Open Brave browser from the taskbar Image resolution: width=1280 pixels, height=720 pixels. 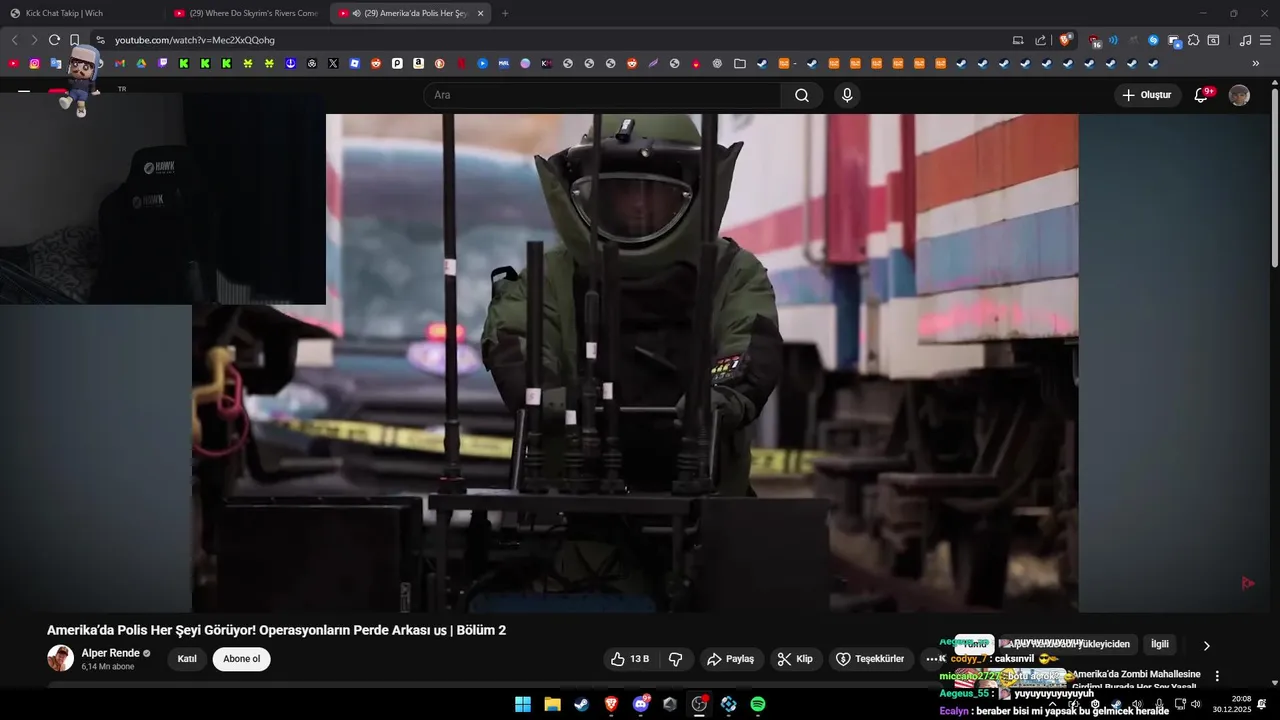611,704
